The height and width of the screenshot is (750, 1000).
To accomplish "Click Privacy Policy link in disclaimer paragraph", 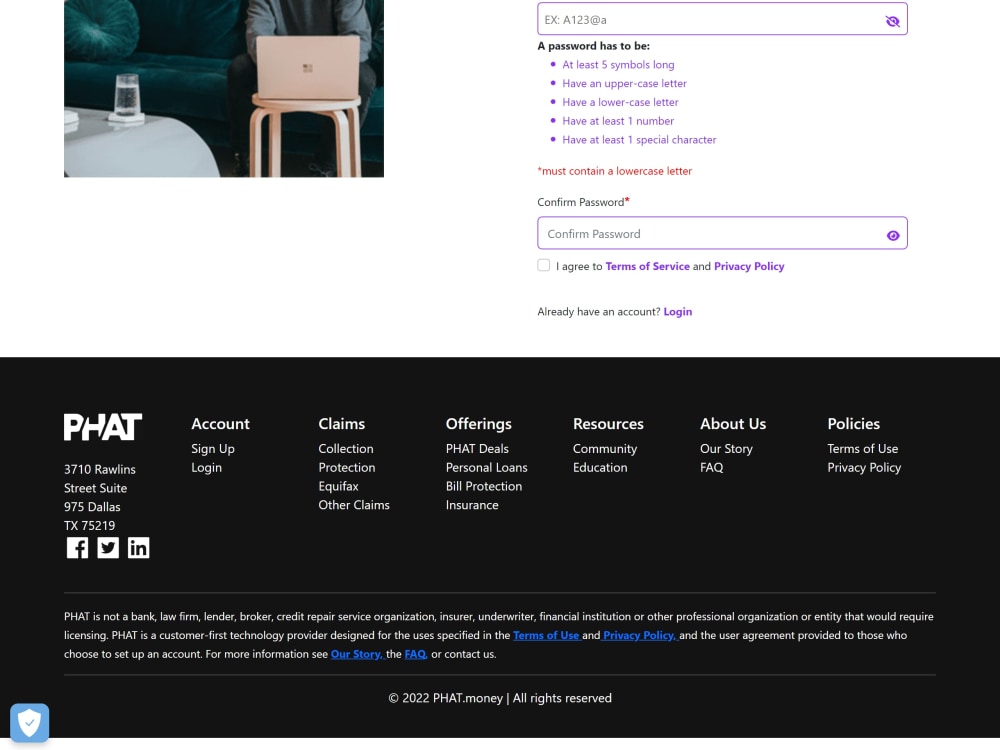I will 638,635.
